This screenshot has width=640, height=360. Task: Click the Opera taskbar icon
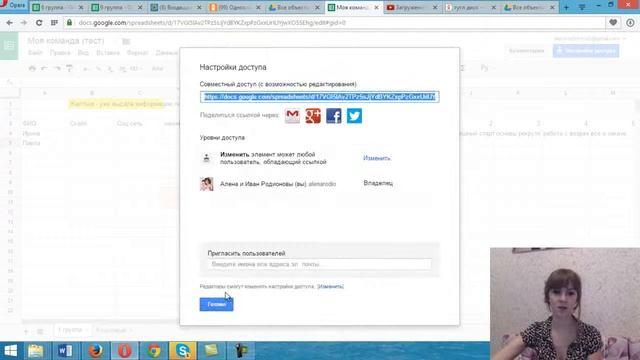tap(124, 351)
